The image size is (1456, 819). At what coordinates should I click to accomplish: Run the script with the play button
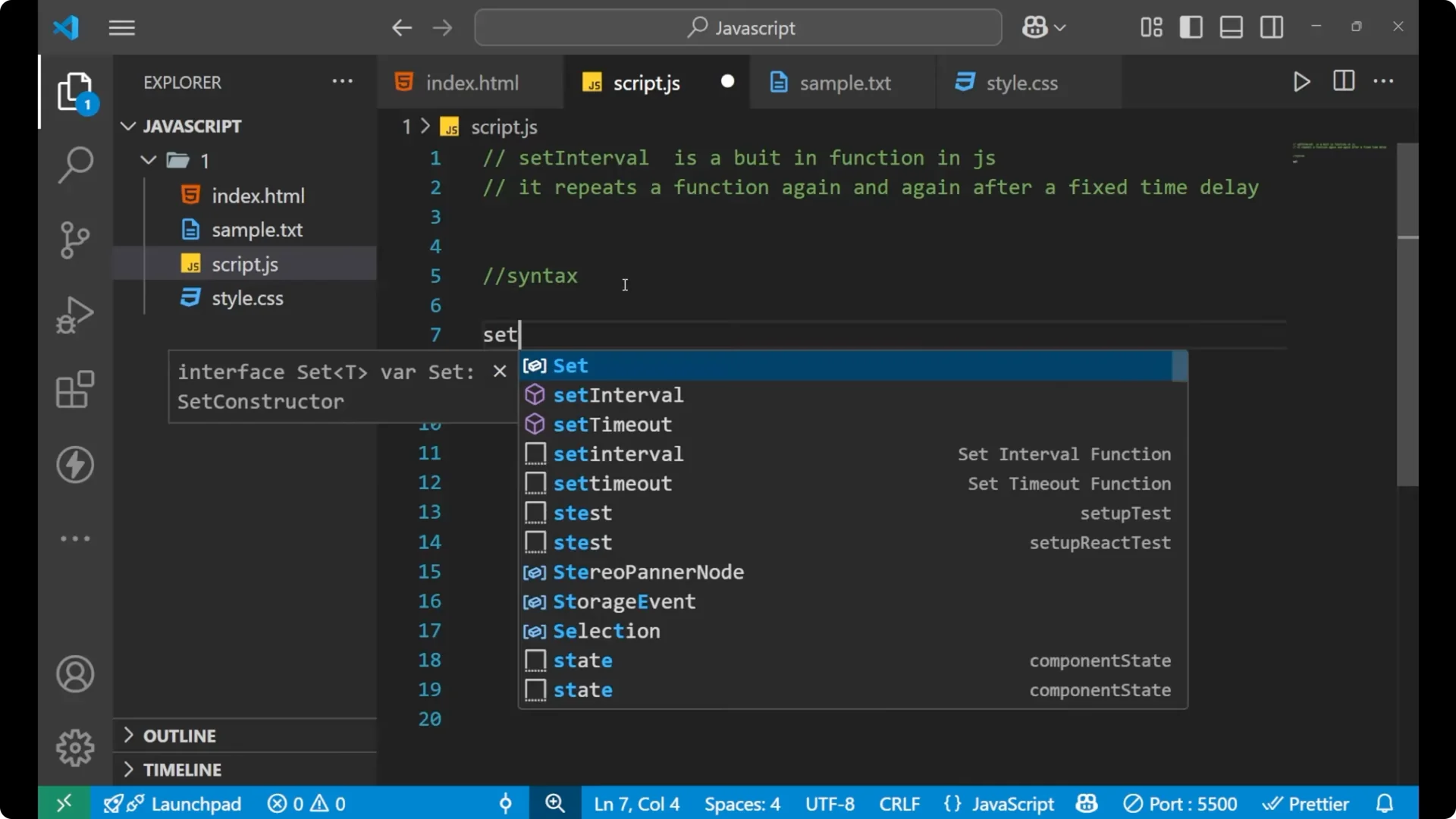(x=1301, y=82)
